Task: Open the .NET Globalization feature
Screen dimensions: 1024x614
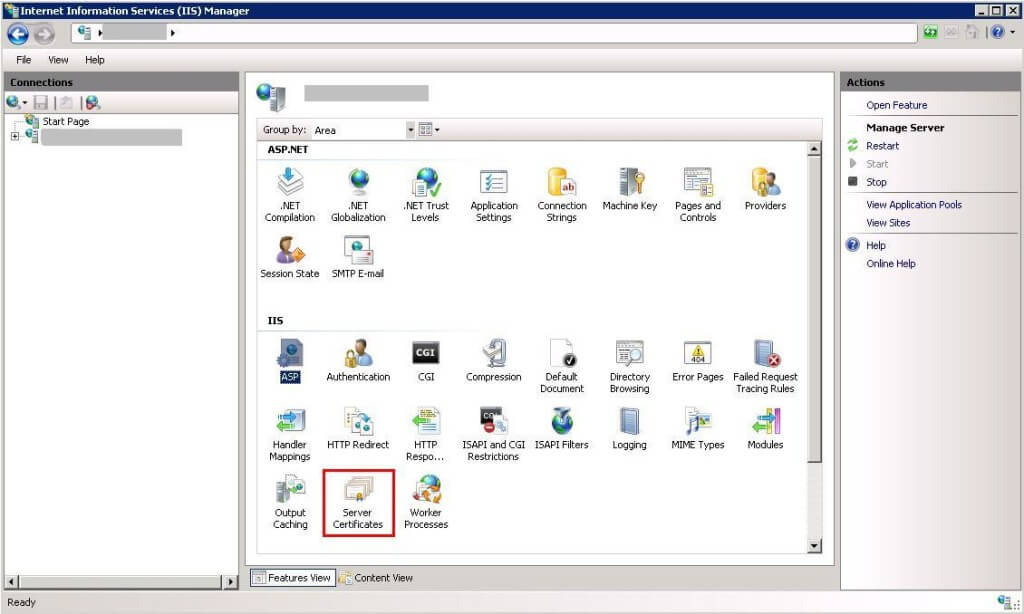Action: point(358,195)
